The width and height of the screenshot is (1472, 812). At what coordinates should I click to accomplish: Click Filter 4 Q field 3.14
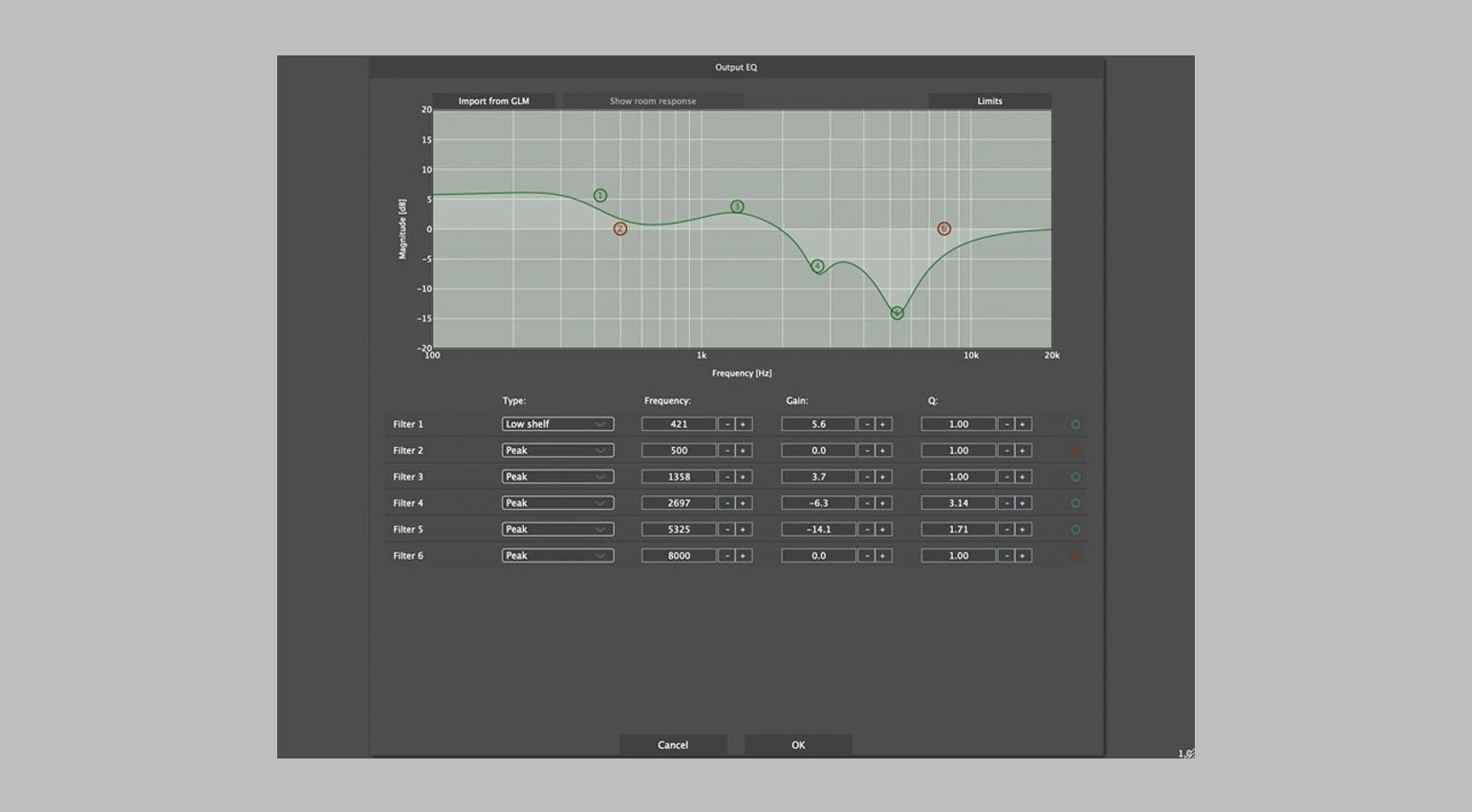(x=959, y=502)
